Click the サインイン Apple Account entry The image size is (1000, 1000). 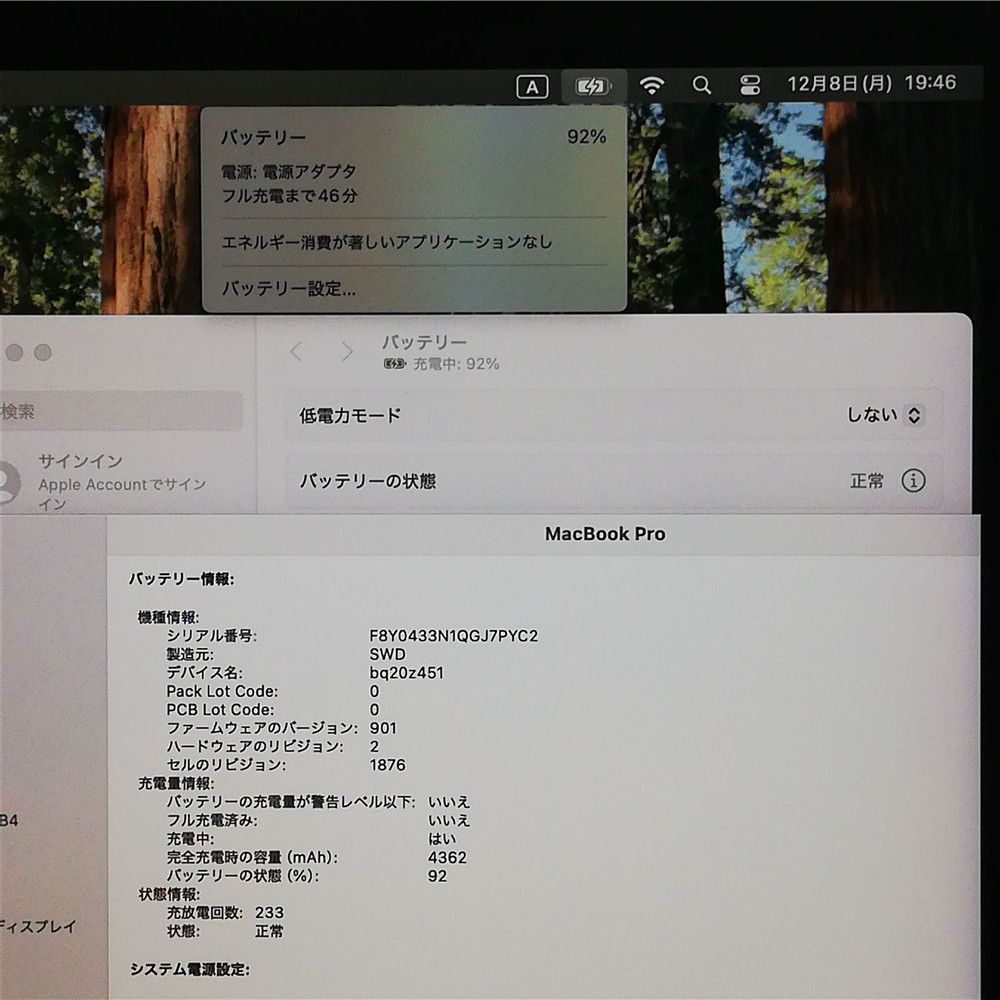pyautogui.click(x=80, y=461)
